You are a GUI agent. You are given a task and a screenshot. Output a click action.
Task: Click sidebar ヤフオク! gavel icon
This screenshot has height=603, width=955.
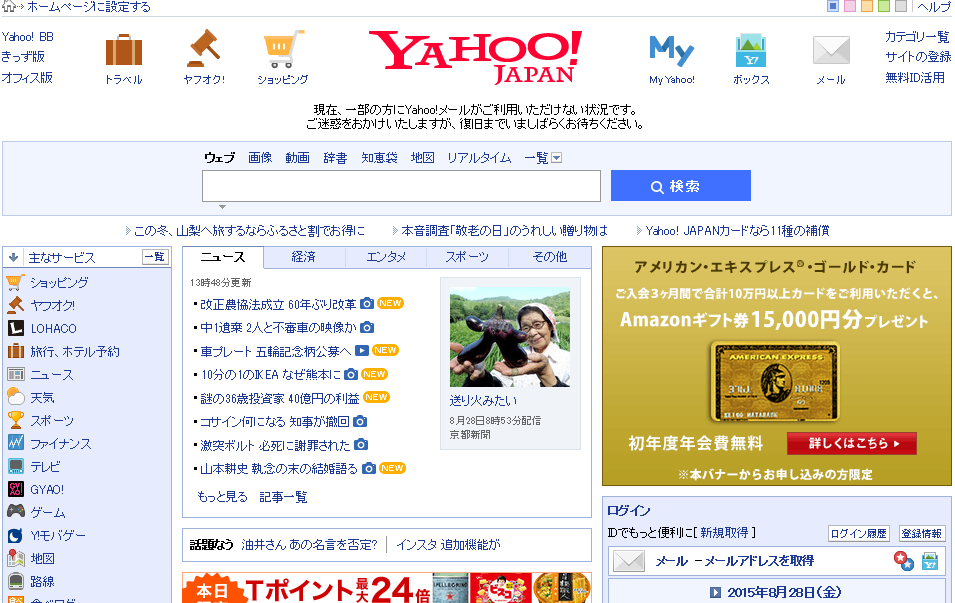coord(15,305)
